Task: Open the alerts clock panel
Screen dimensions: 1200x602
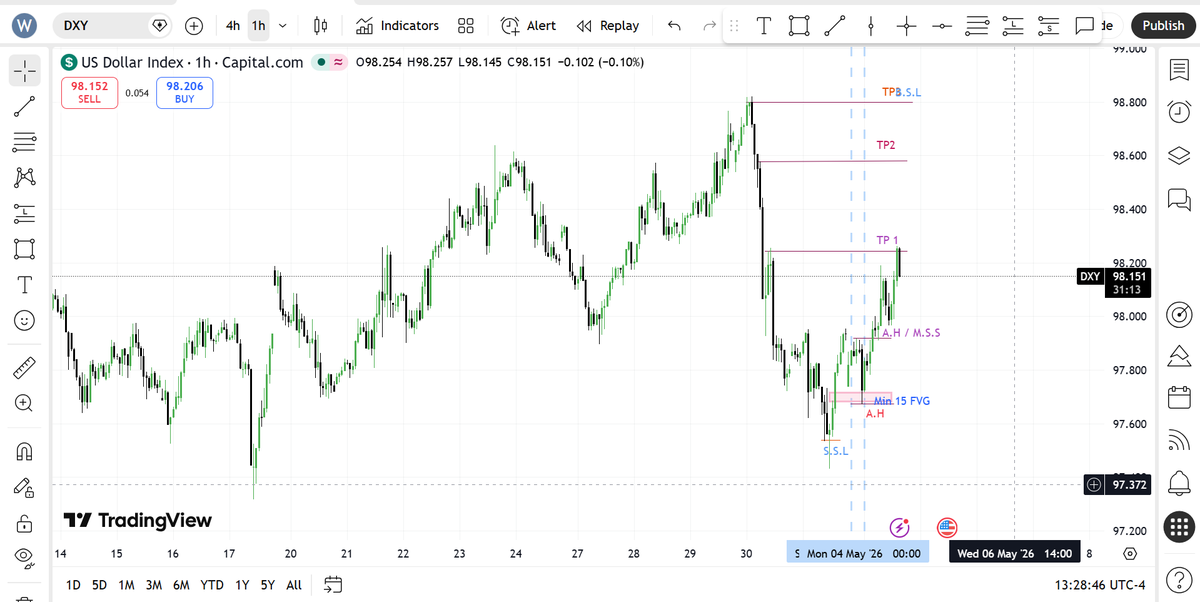Action: click(1177, 112)
